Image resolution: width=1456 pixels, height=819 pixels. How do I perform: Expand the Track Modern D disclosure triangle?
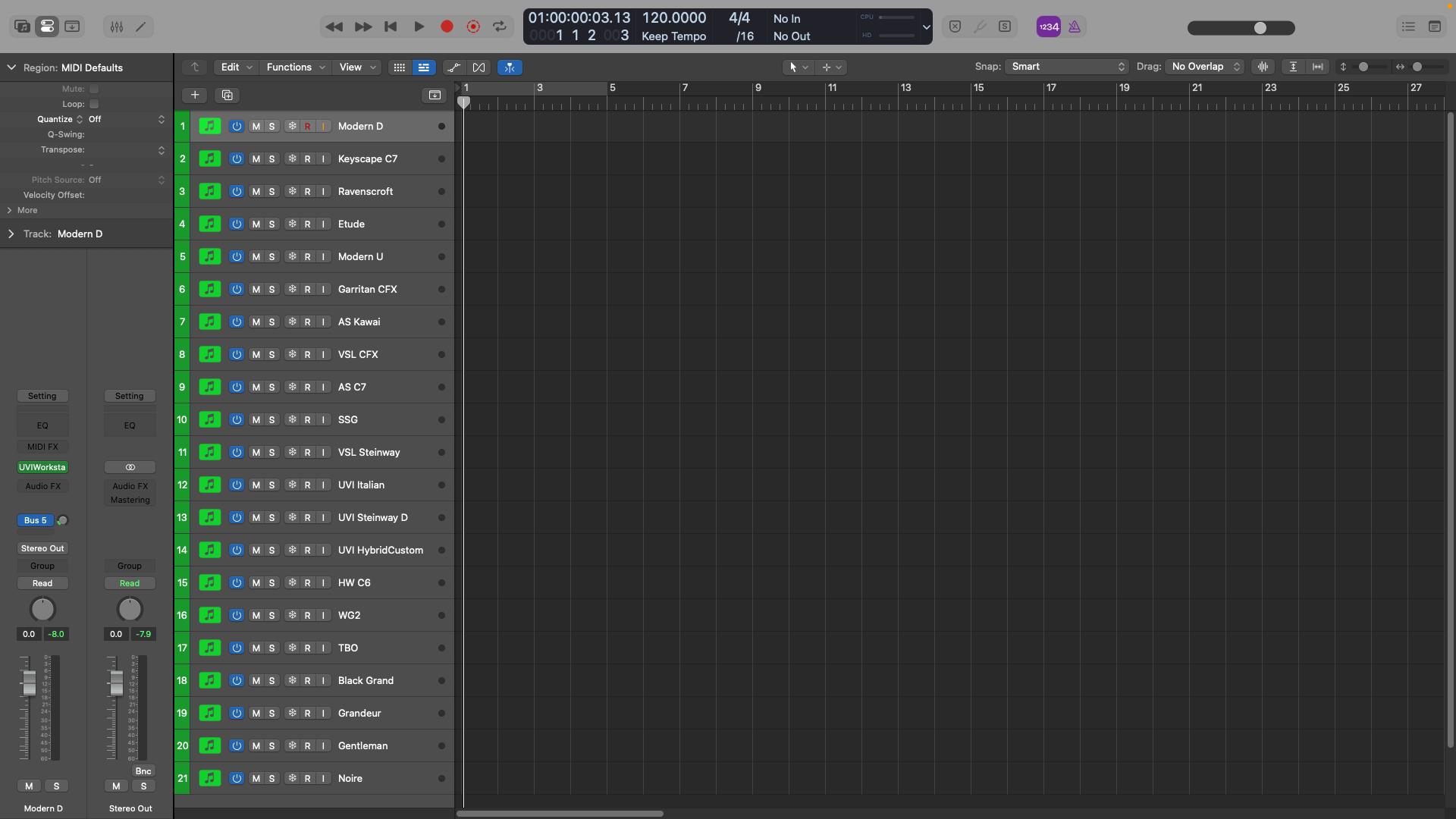coord(11,234)
